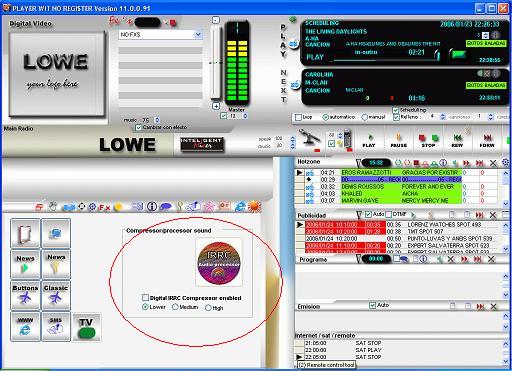This screenshot has height=371, width=512.
Task: Enable Digital IRRC Compressor checkbox
Action: point(145,297)
